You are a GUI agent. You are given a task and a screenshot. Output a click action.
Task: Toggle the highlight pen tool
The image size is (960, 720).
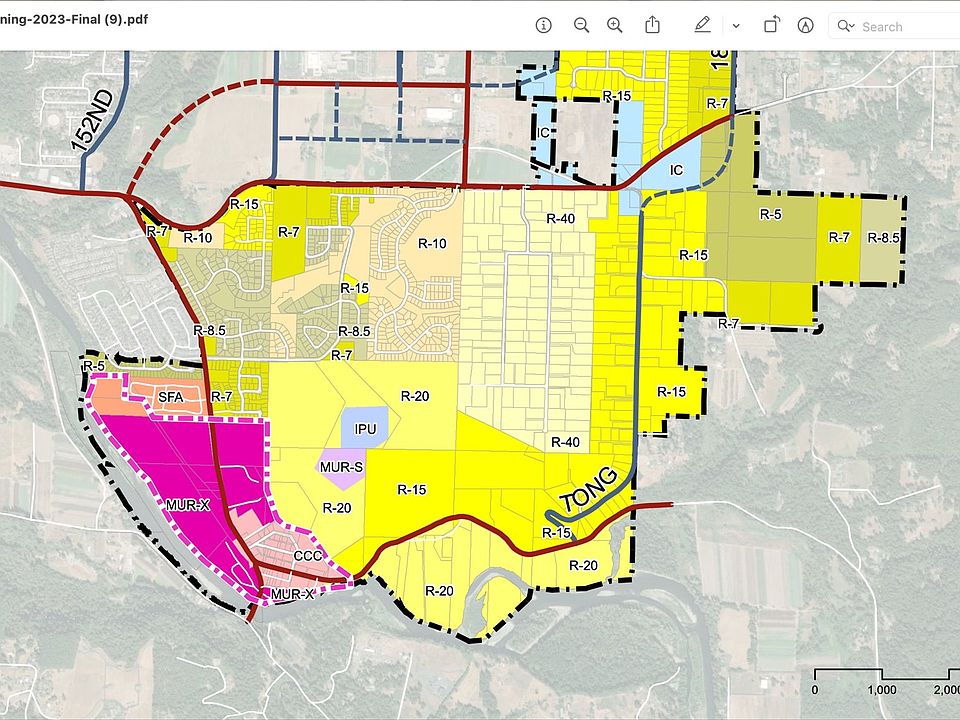(x=702, y=25)
